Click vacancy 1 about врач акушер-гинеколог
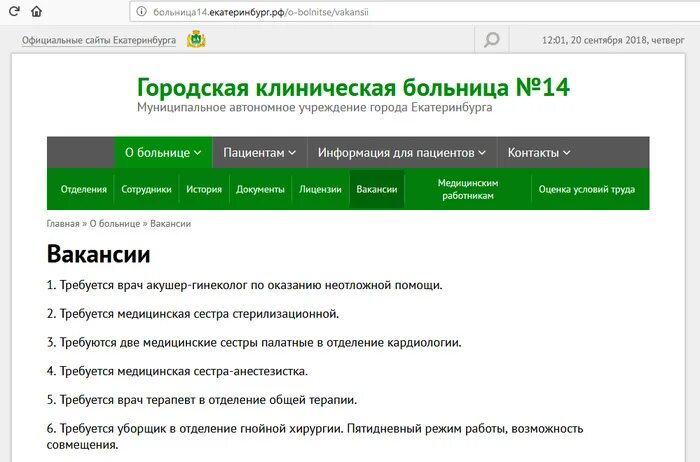Viewport: 700px width, 462px height. point(244,285)
